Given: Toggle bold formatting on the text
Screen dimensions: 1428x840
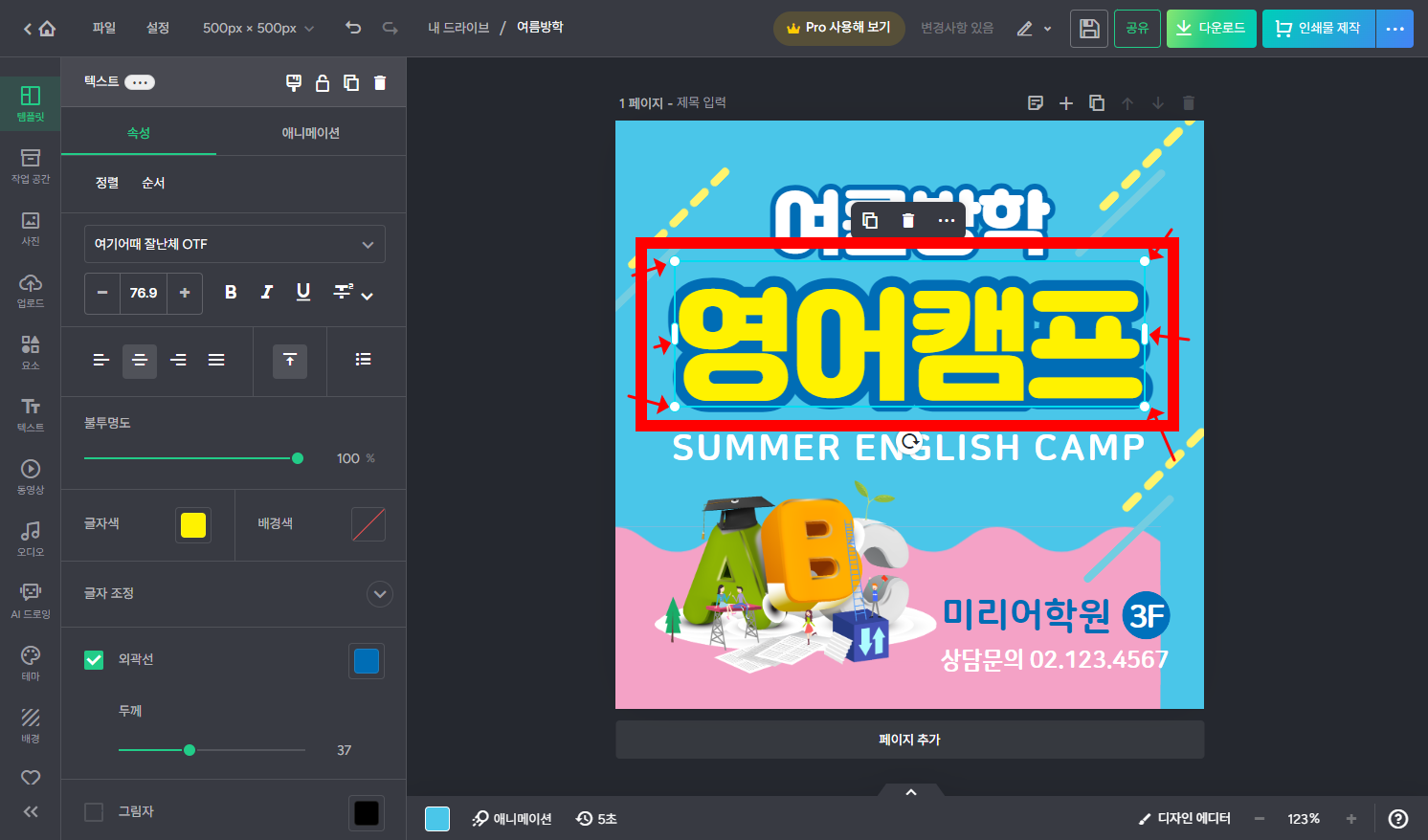Looking at the screenshot, I should click(230, 293).
